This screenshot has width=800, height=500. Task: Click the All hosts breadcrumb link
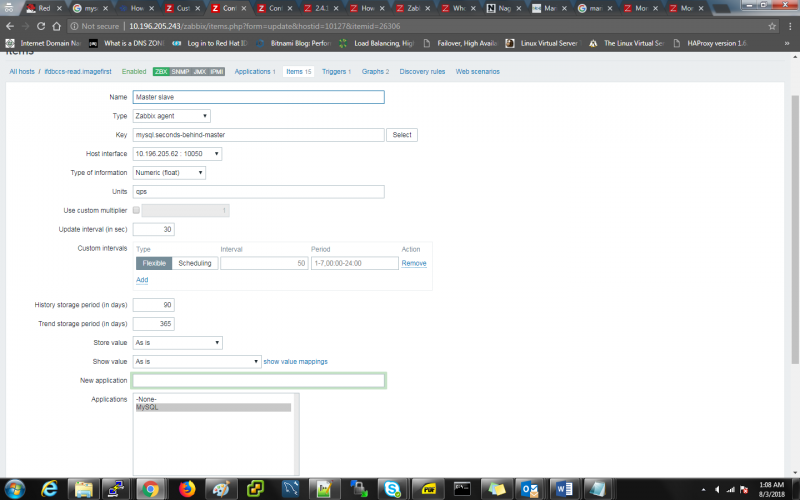(x=22, y=71)
